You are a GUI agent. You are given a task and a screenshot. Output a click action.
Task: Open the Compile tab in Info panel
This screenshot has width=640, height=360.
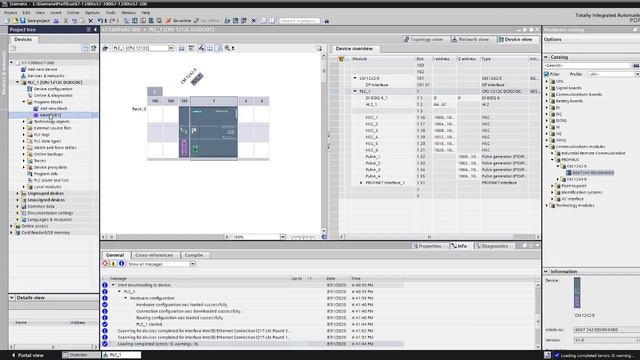194,255
